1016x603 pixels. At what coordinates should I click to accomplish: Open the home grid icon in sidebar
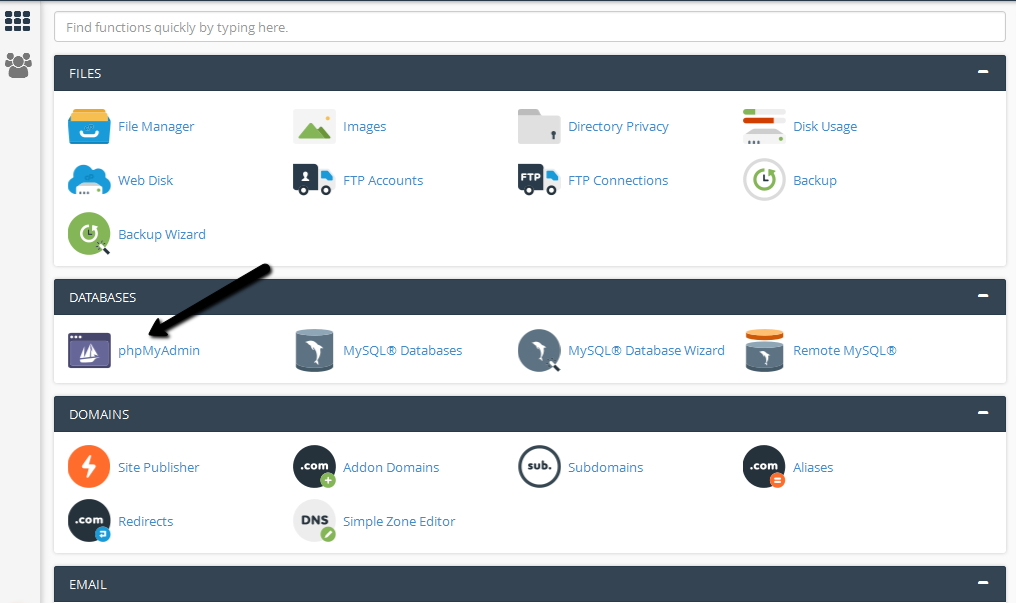click(18, 21)
